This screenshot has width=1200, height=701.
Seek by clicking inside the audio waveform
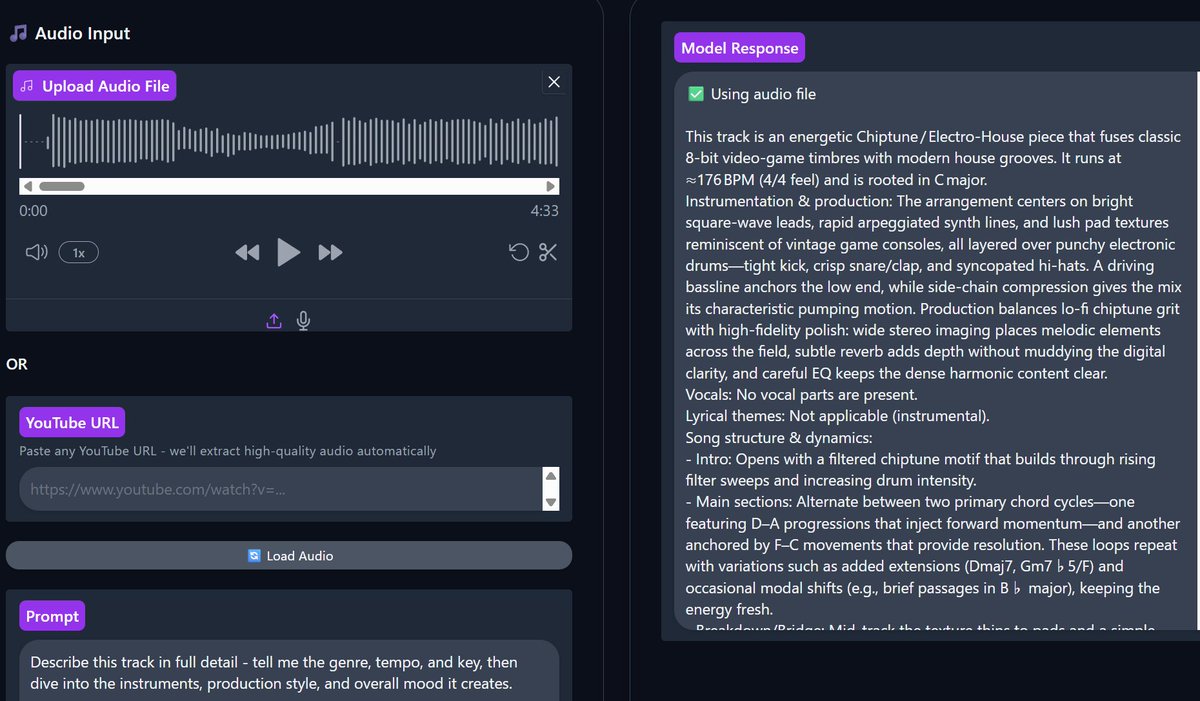click(289, 141)
